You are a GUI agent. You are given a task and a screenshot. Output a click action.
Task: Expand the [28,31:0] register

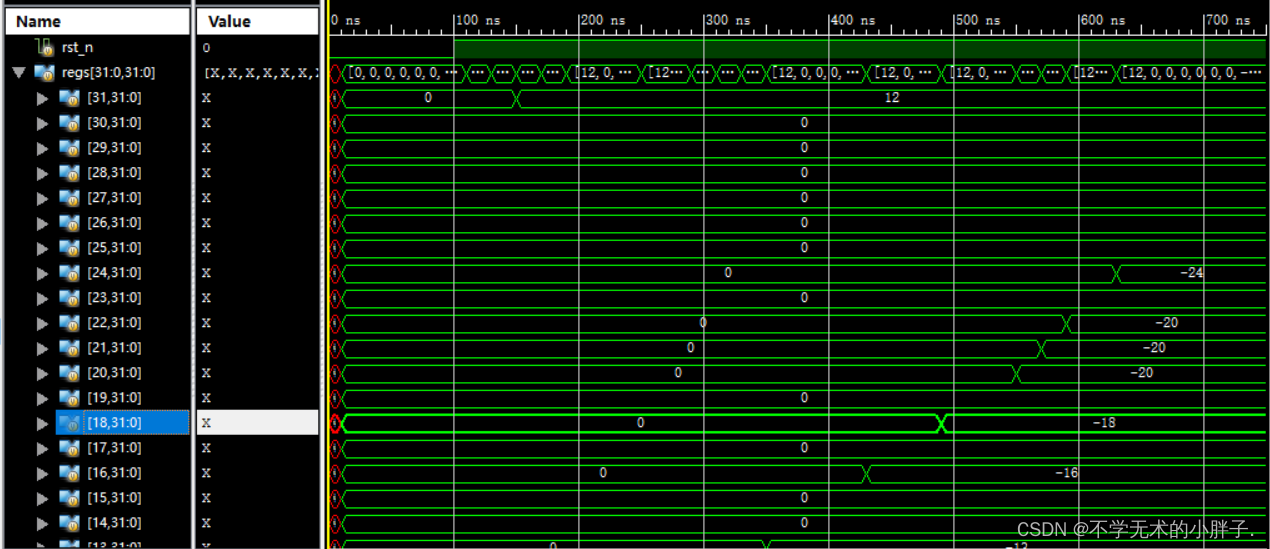42,173
